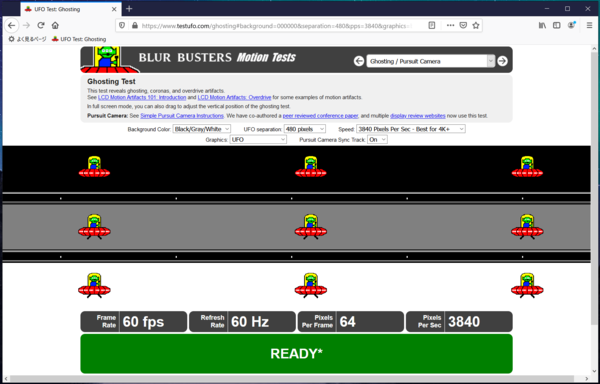The width and height of the screenshot is (600, 384).
Task: Toggle the reader view icon in address bar
Action: pyautogui.click(x=432, y=26)
